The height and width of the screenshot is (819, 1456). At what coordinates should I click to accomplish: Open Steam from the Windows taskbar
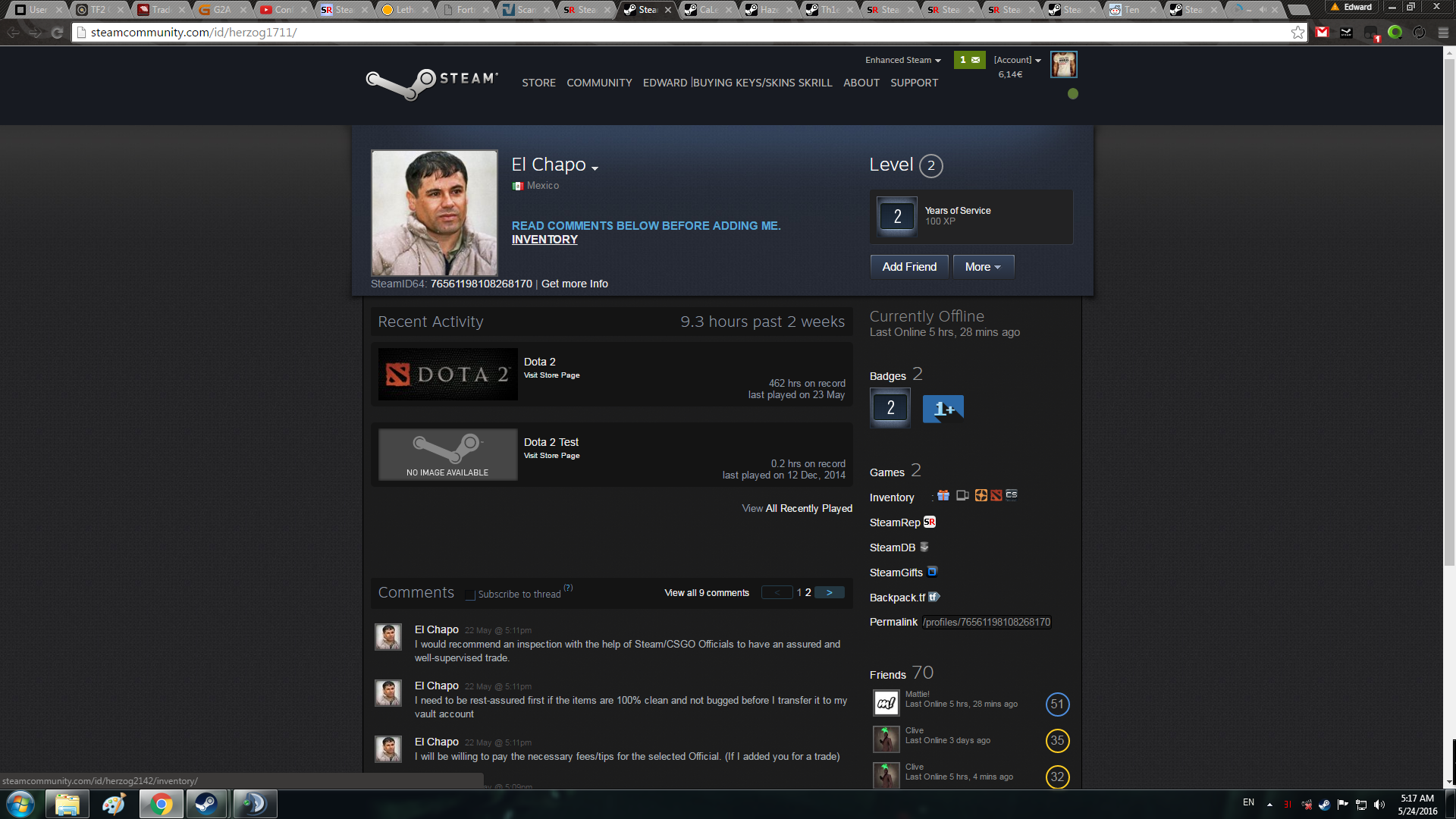[x=206, y=804]
